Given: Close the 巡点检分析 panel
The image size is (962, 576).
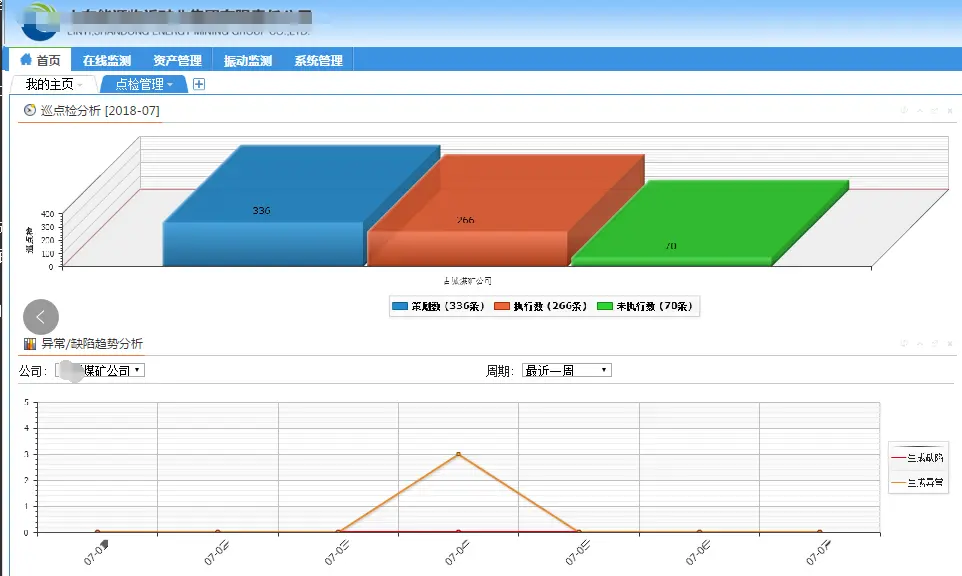Looking at the screenshot, I should [950, 110].
